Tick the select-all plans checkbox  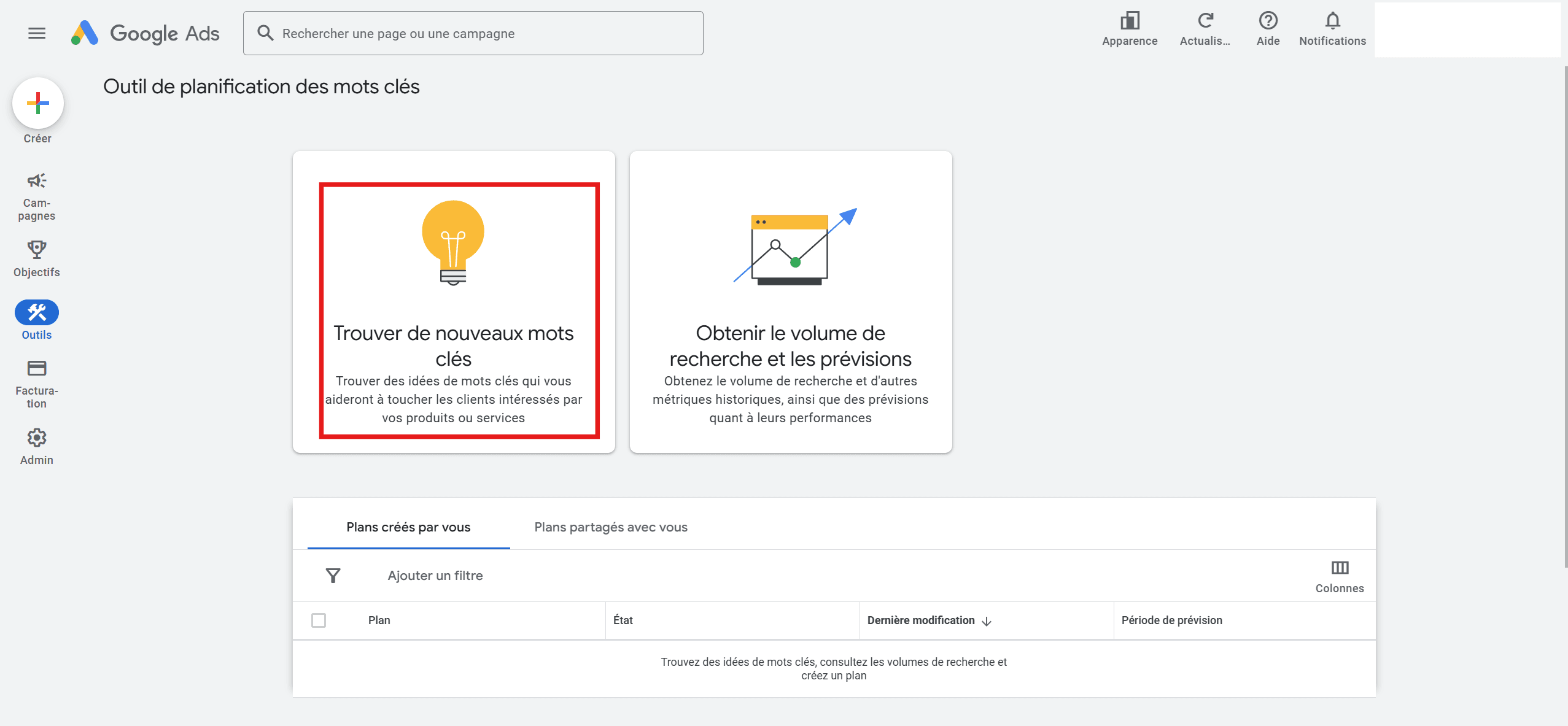tap(319, 620)
